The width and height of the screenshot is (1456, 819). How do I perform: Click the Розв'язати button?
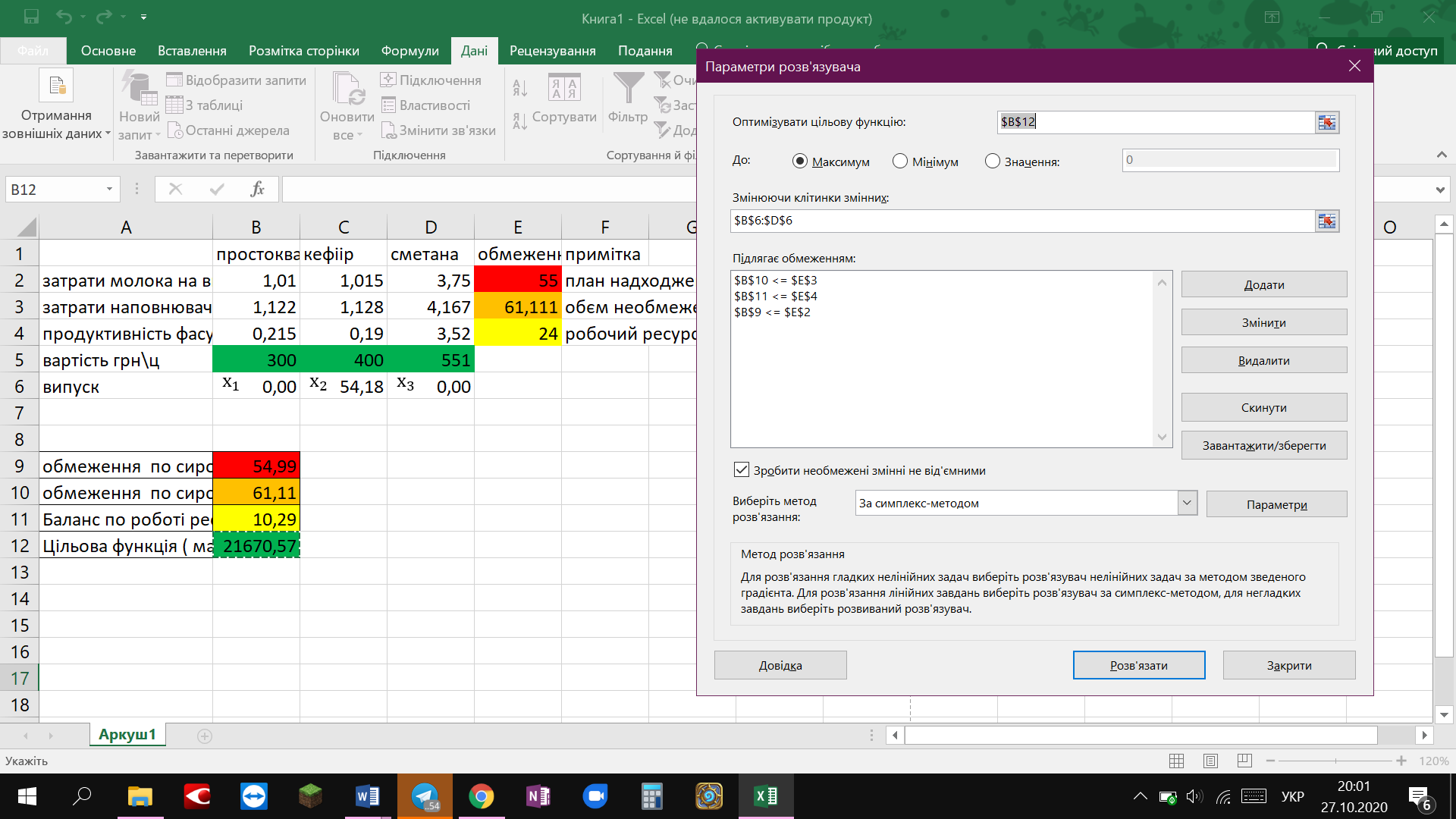point(1139,665)
